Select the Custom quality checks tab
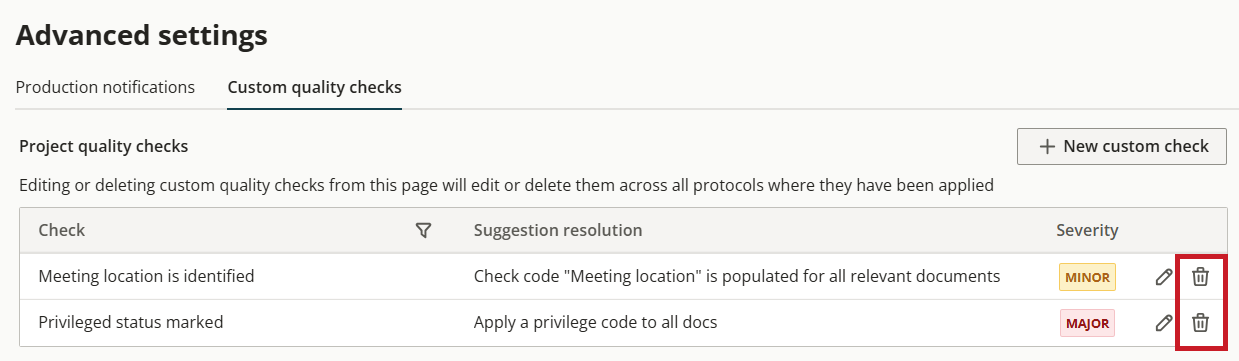Viewport: 1239px width, 361px height. click(314, 87)
